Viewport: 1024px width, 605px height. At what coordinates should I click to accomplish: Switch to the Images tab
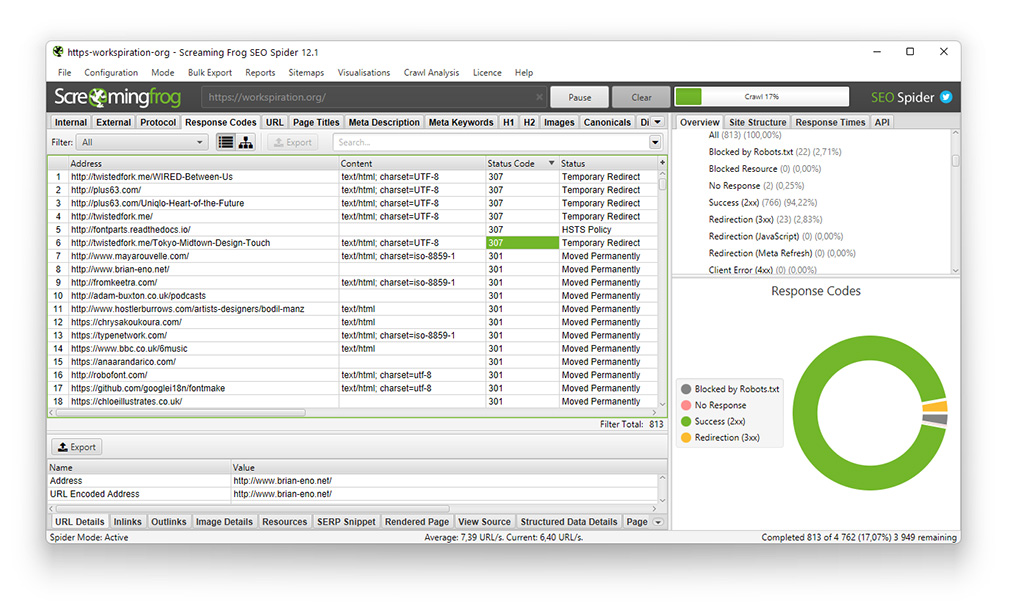point(559,122)
